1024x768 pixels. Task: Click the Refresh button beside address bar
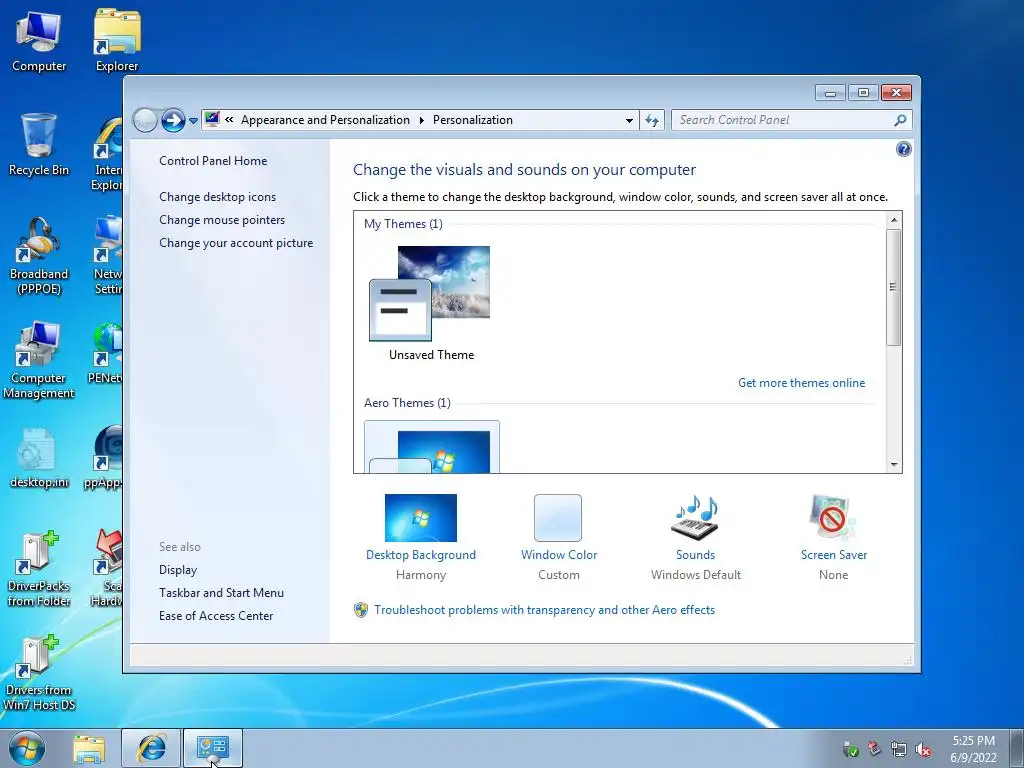tap(652, 120)
